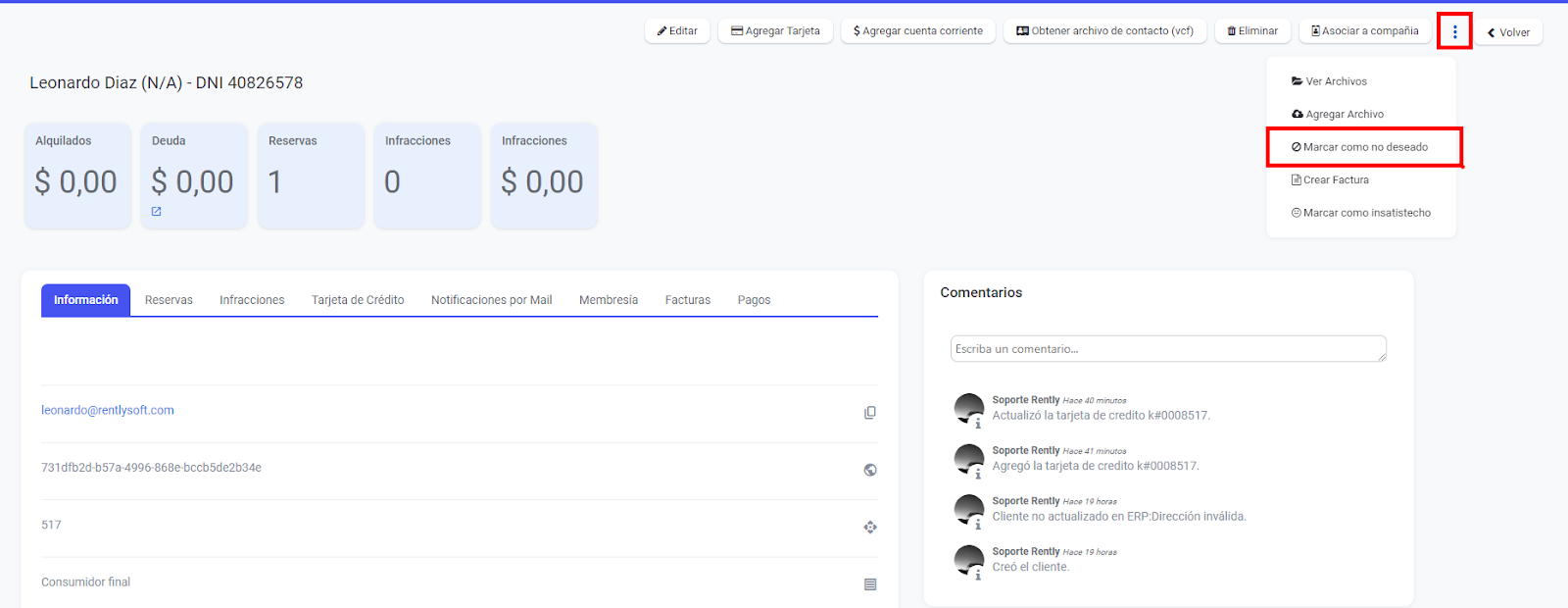The image size is (1568, 608).
Task: Click Agregar cuenta corriente button
Action: [x=917, y=31]
